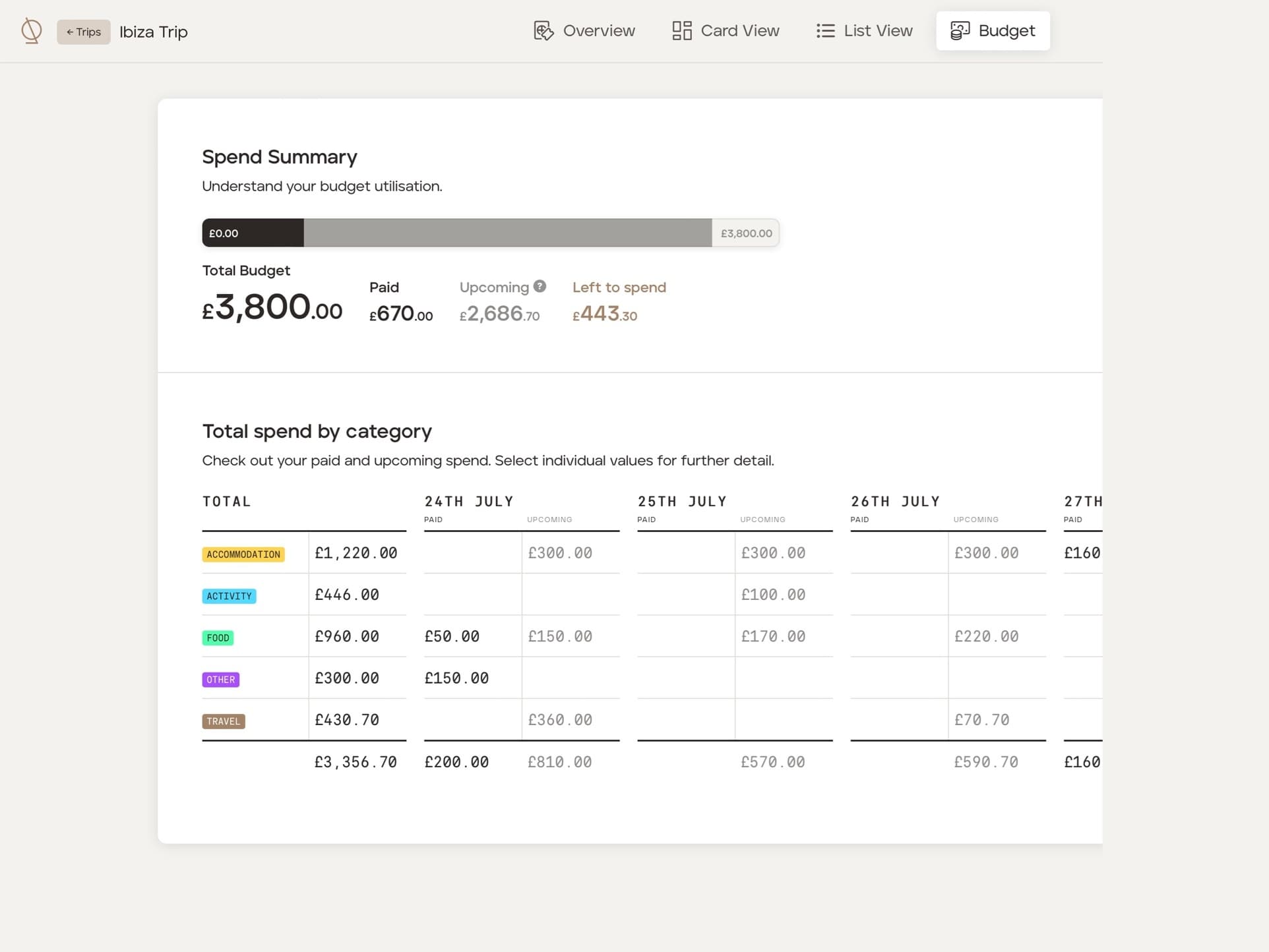Click the 26TH JULY column header
1269x952 pixels.
895,502
